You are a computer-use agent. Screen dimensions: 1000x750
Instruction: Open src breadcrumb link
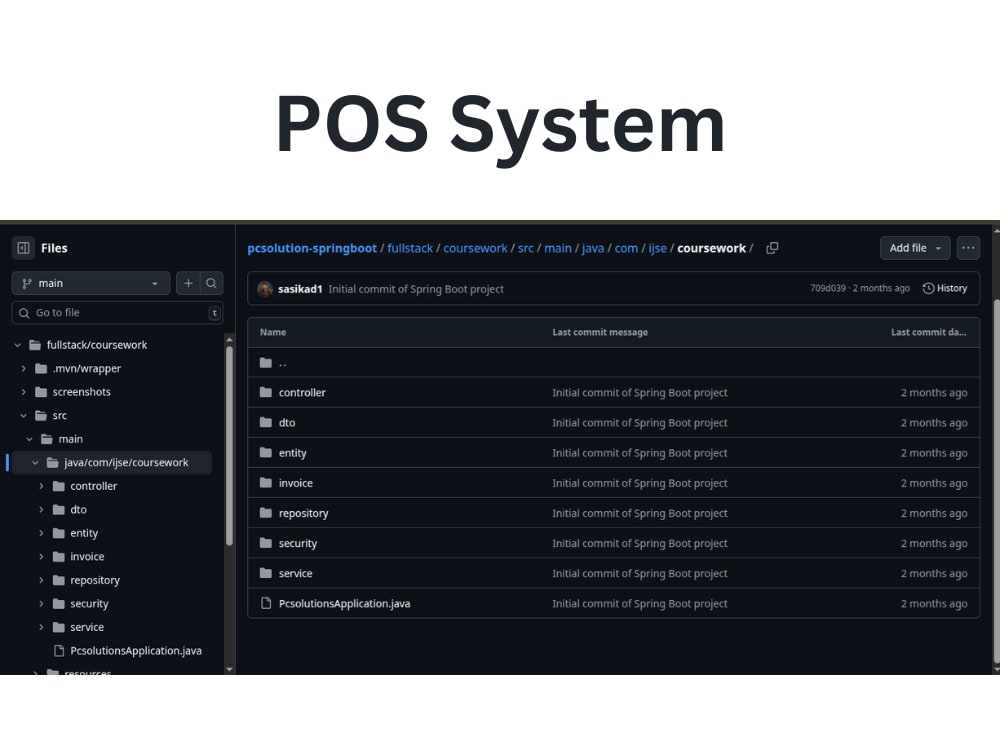tap(526, 249)
